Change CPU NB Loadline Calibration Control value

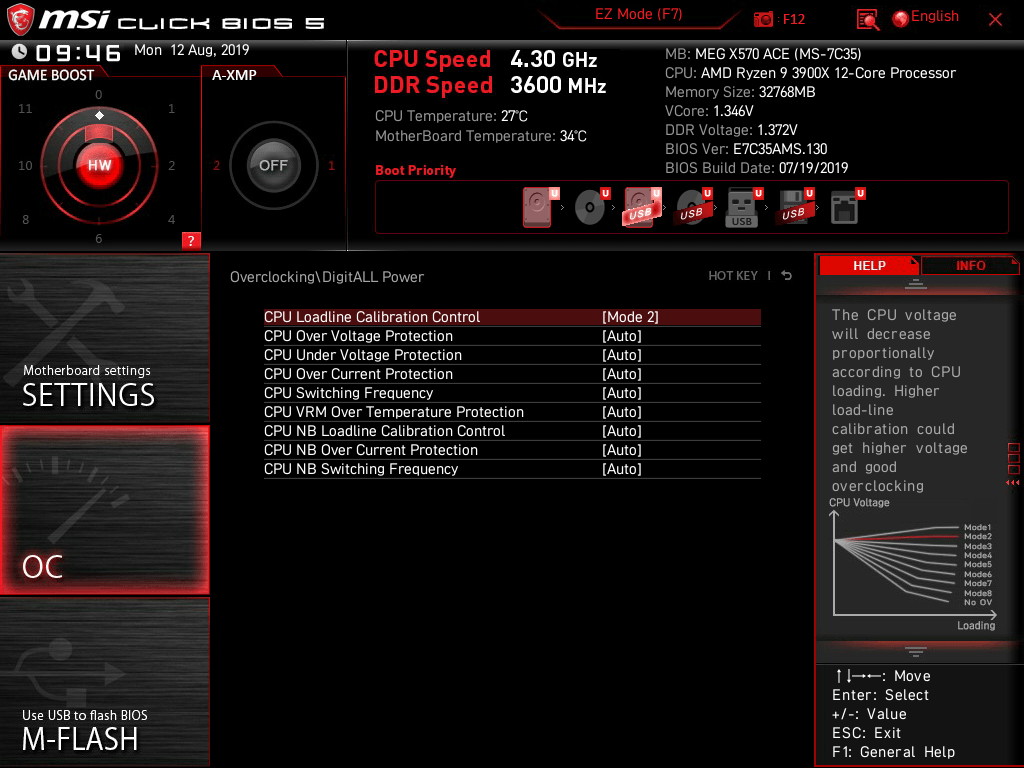[x=622, y=430]
